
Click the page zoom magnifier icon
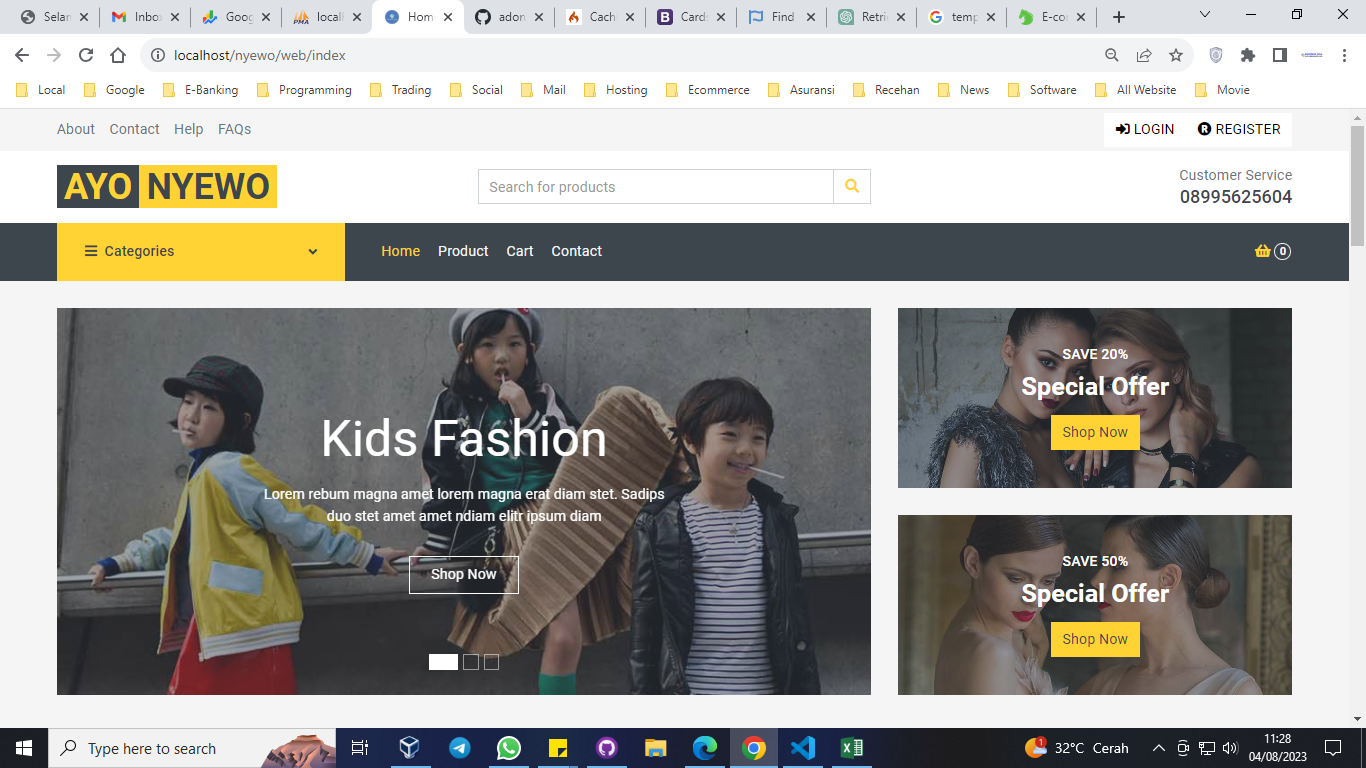coord(1112,55)
